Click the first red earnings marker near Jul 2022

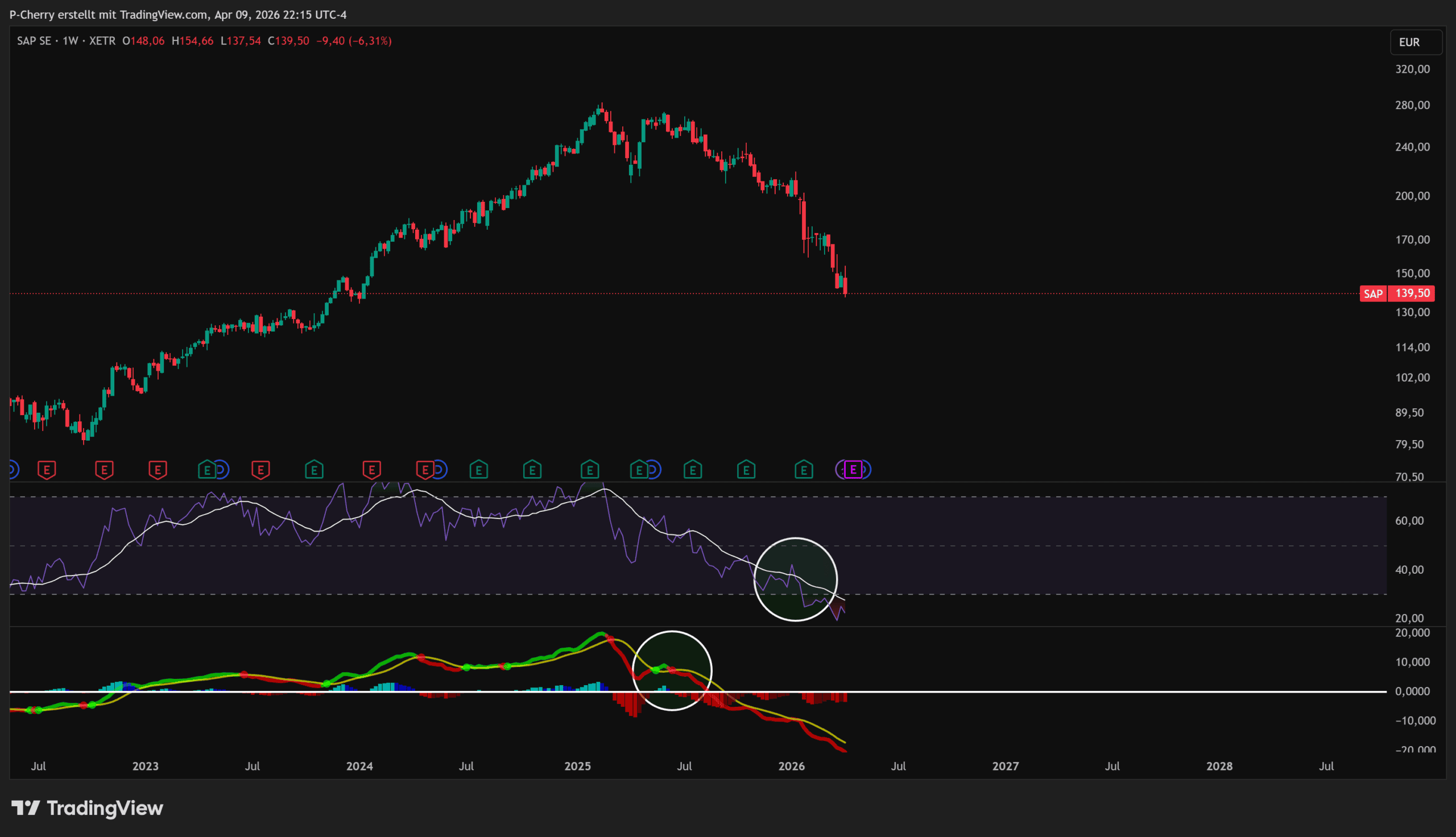click(x=47, y=470)
